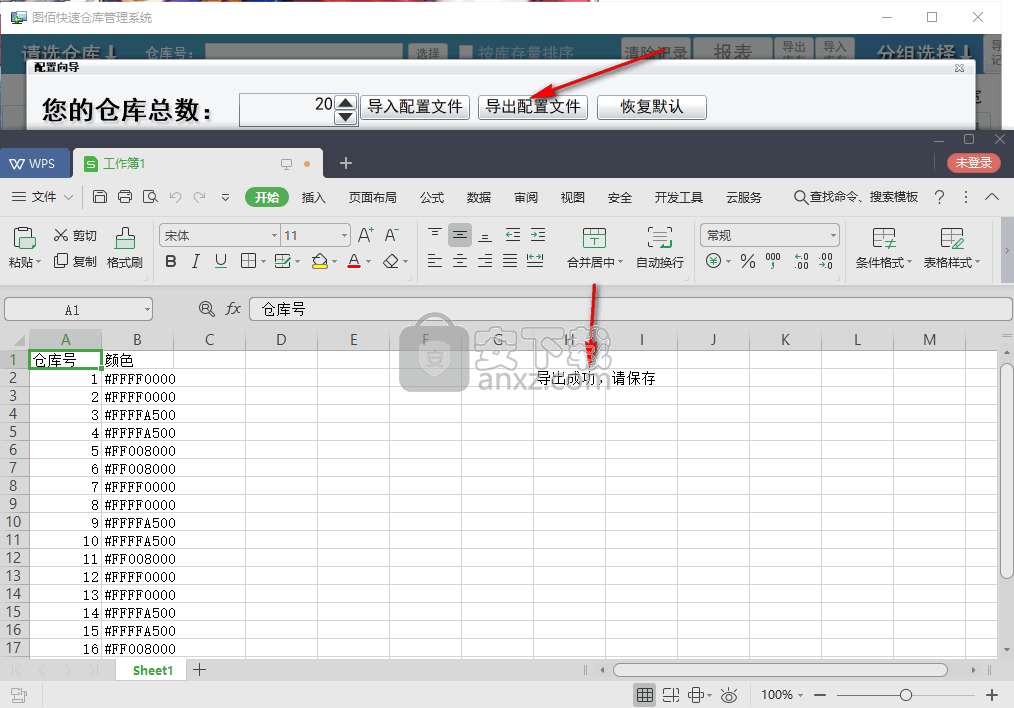Image resolution: width=1014 pixels, height=708 pixels.
Task: Click the percent style icon
Action: [x=747, y=262]
